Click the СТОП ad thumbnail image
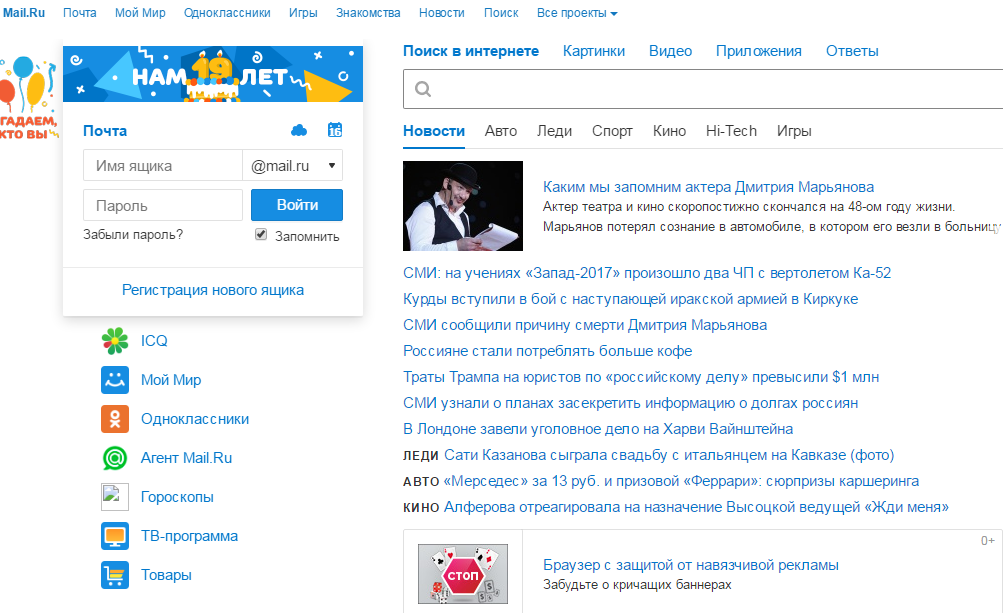Image resolution: width=1003 pixels, height=613 pixels. (x=462, y=574)
